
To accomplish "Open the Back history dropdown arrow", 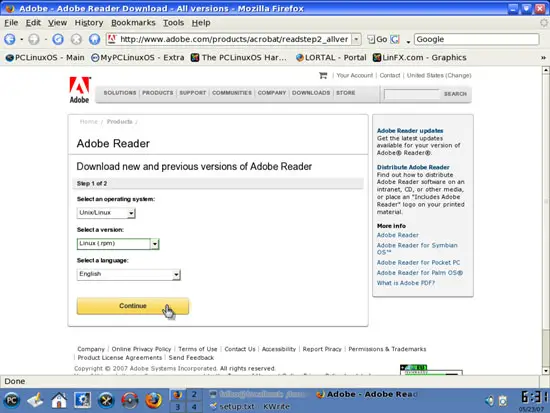I will tap(21, 39).
